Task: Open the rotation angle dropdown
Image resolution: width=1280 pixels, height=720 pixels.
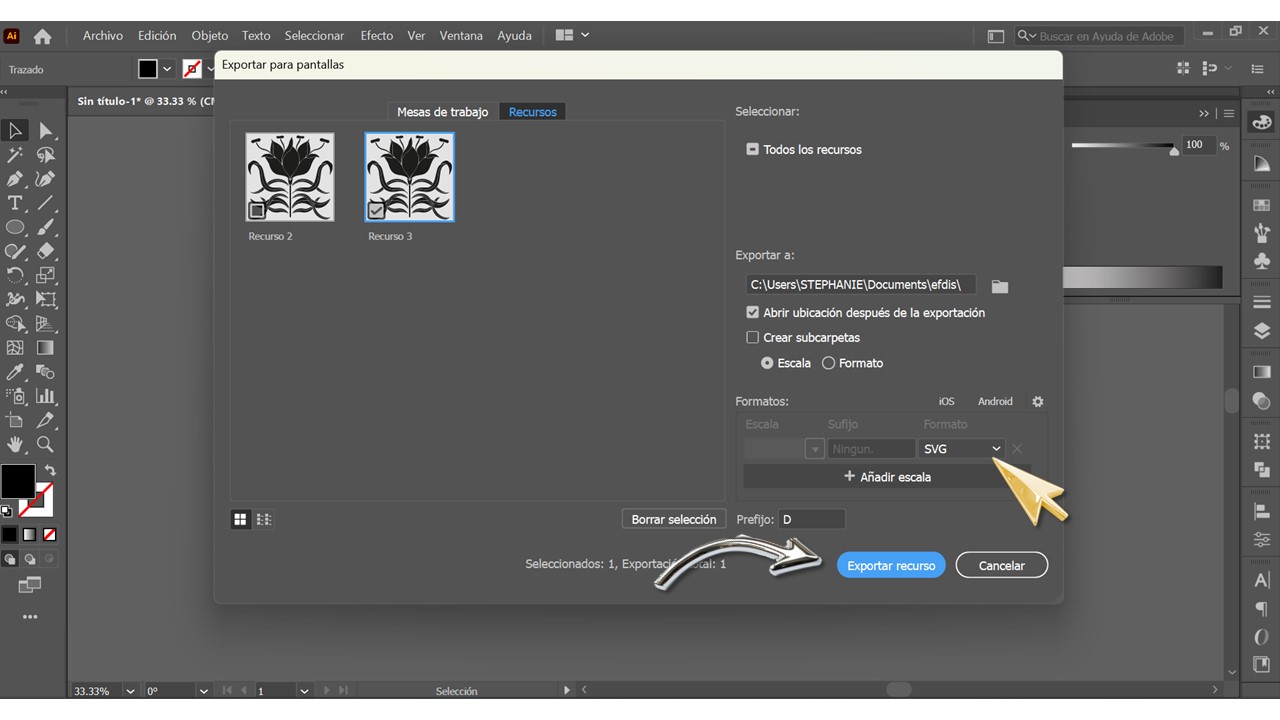Action: 204,691
